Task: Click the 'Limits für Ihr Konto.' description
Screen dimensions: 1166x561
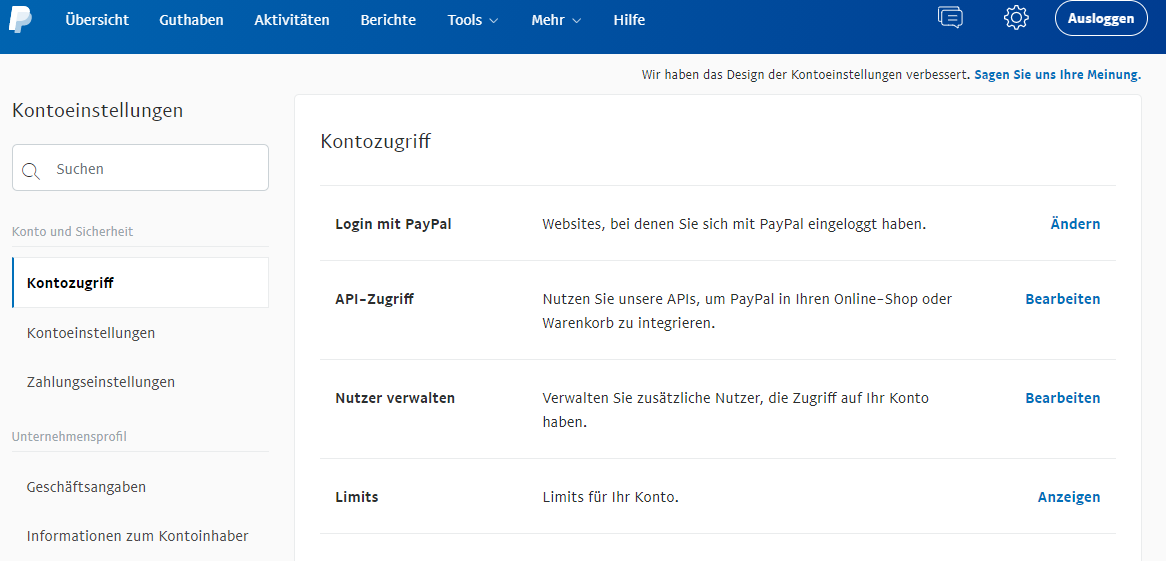Action: 611,497
